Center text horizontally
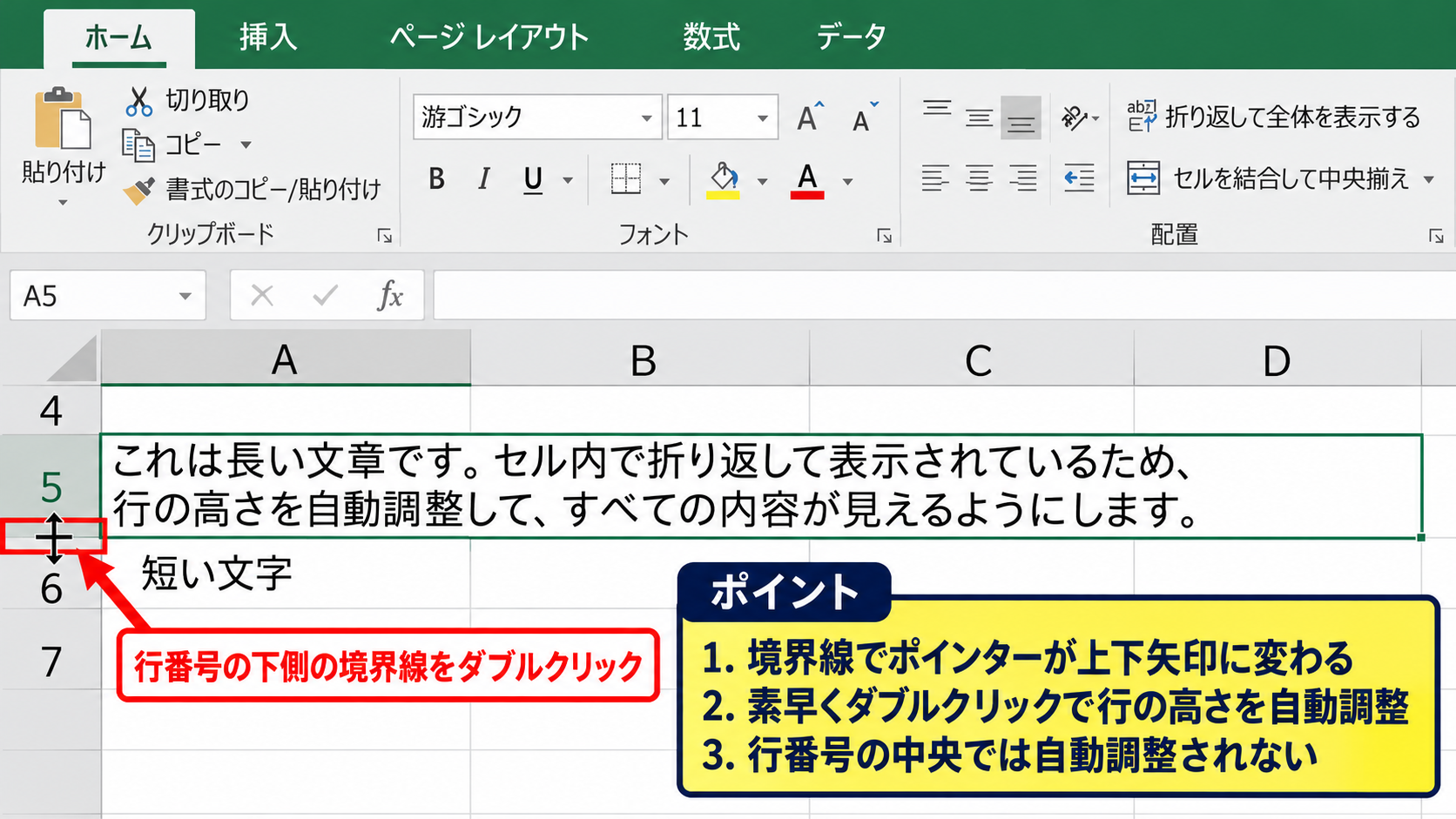 coord(979,178)
